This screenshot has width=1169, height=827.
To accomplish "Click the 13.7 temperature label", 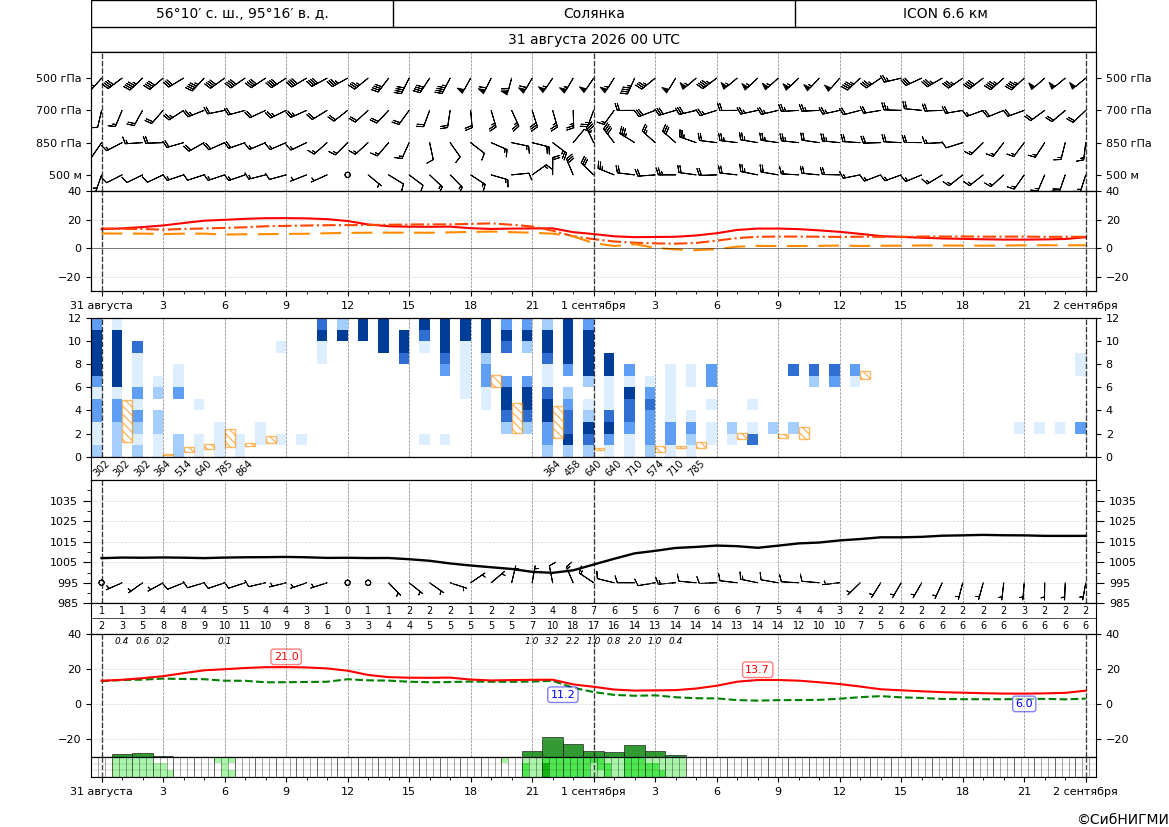I will (x=757, y=669).
